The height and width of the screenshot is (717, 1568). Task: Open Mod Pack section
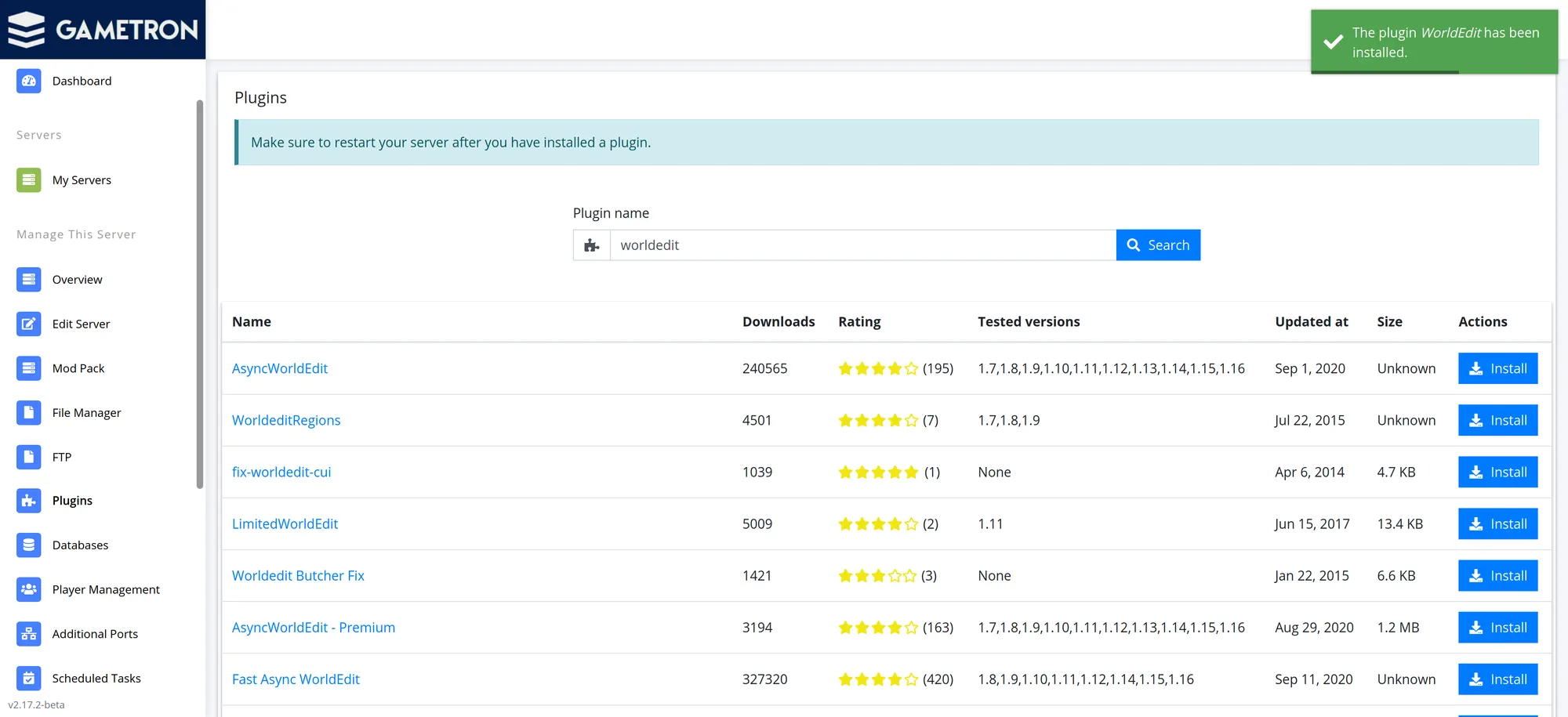[78, 368]
